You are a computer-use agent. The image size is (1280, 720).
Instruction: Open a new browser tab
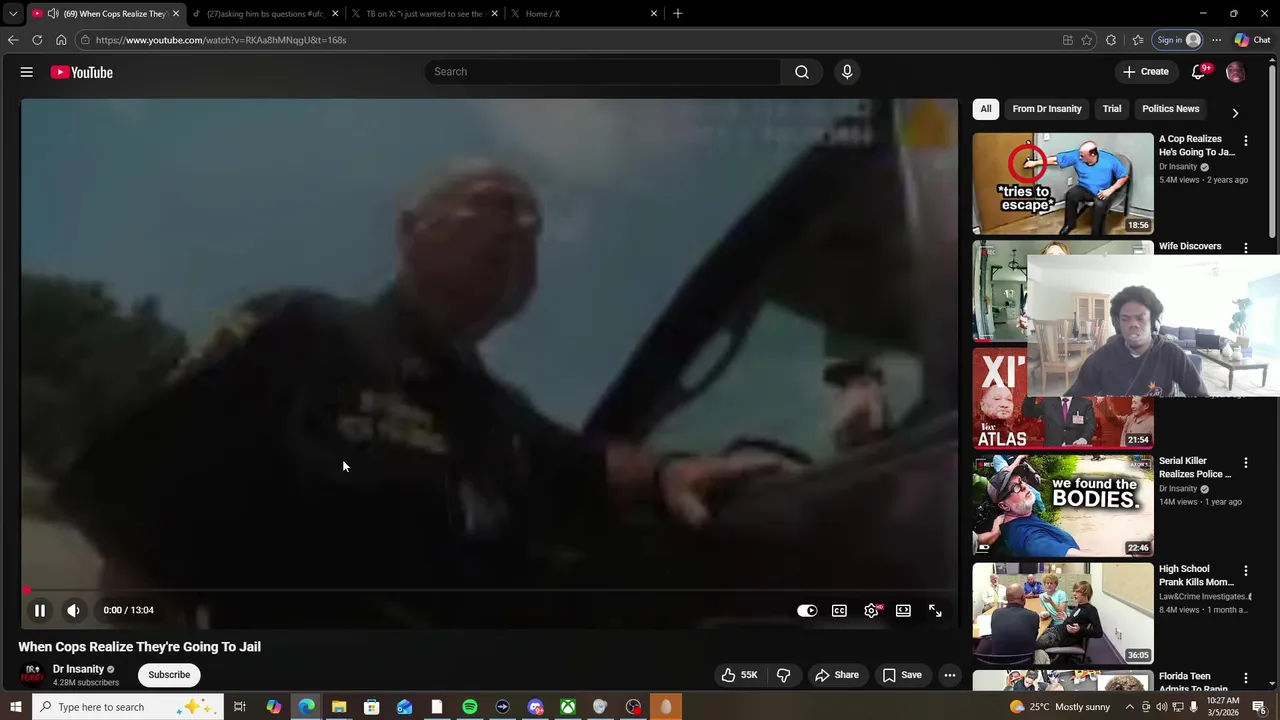(x=678, y=14)
